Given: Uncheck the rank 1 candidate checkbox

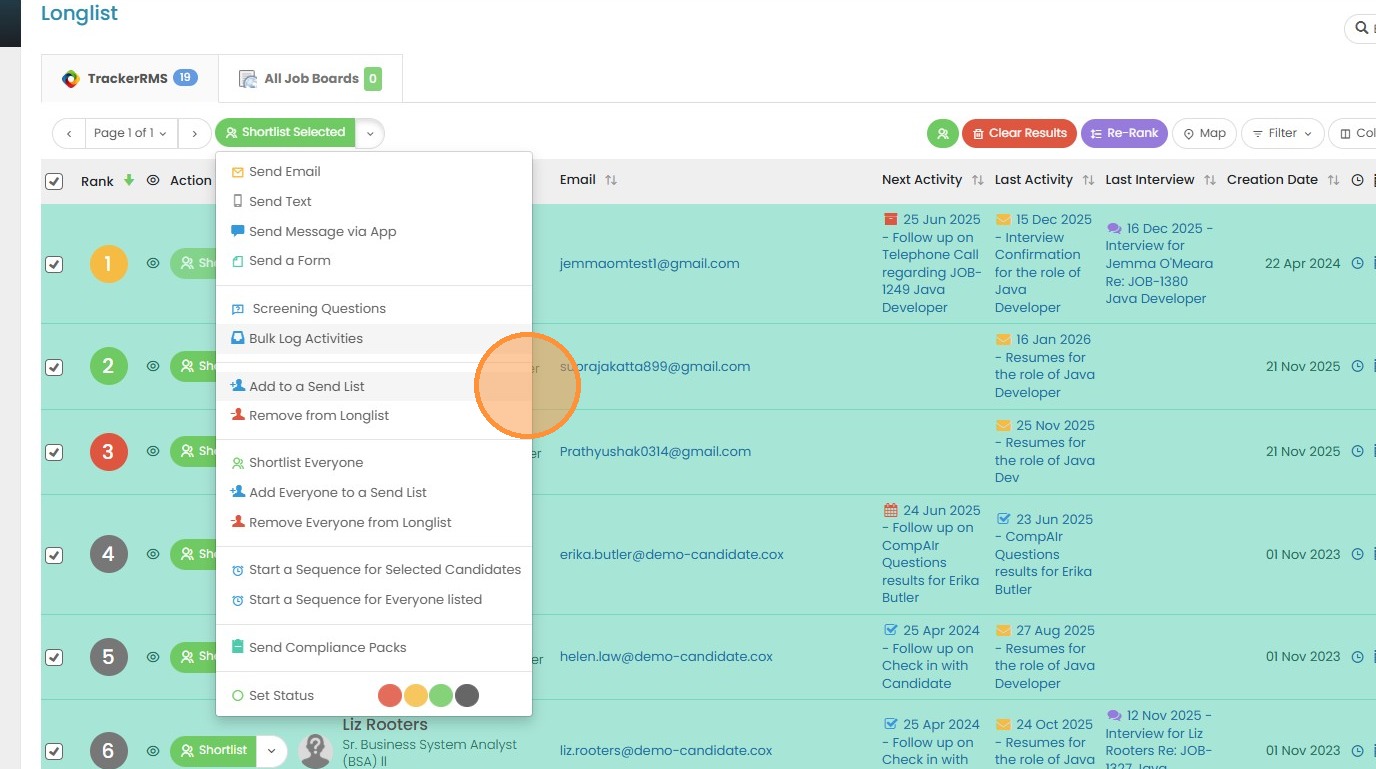Looking at the screenshot, I should (54, 264).
